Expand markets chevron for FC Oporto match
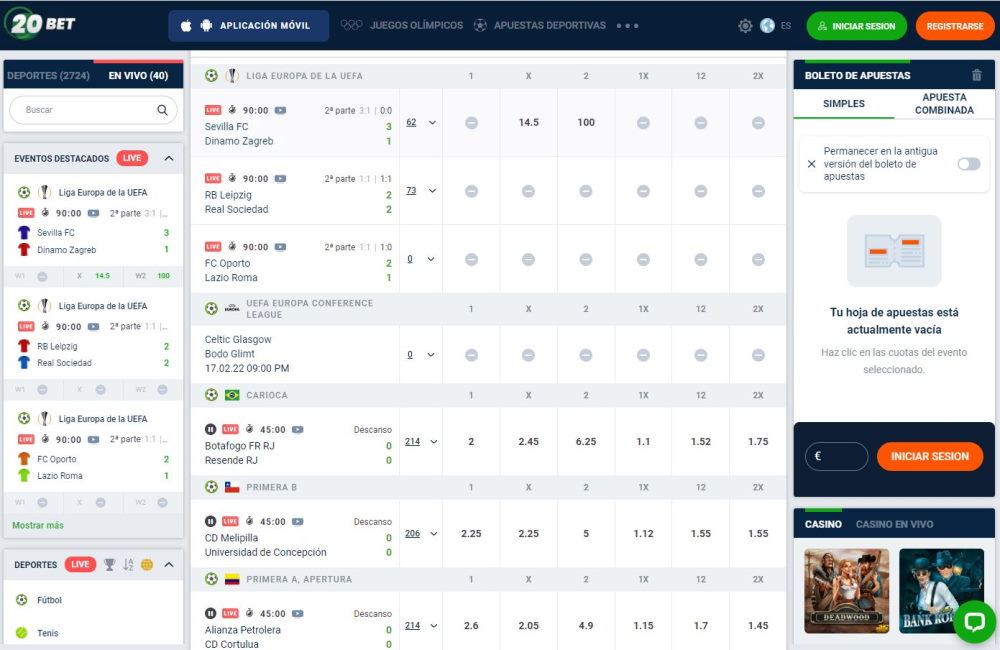The height and width of the screenshot is (650, 1000). tap(431, 259)
